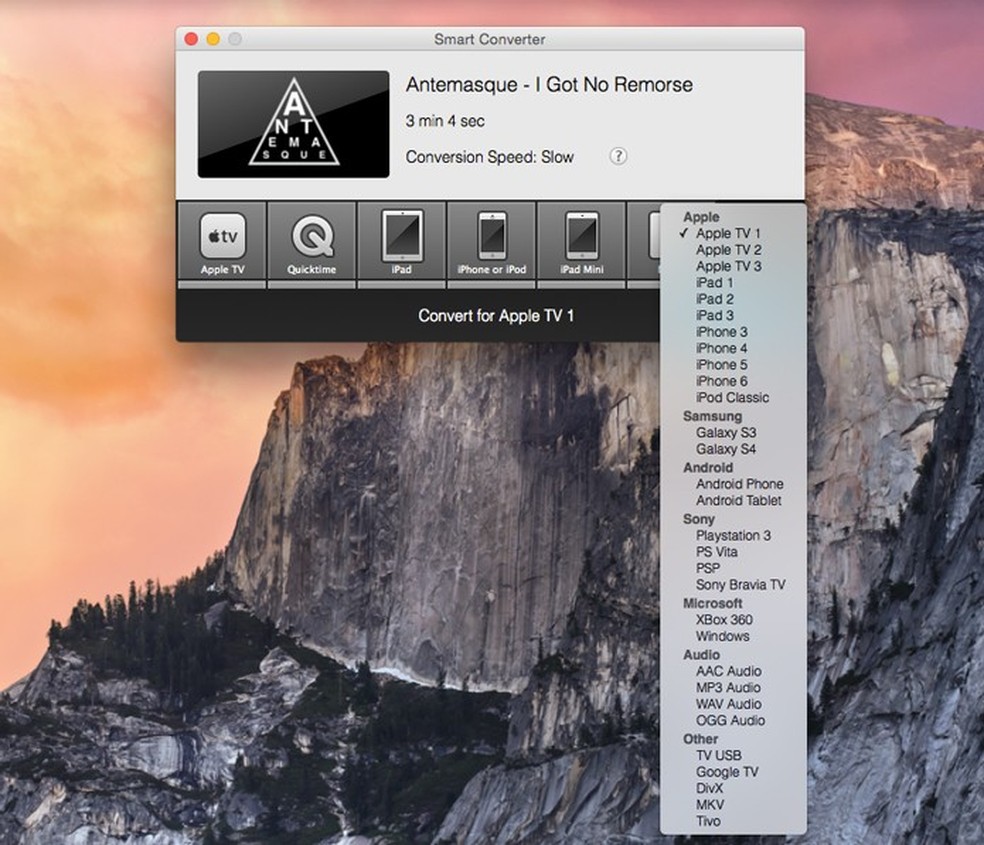The width and height of the screenshot is (984, 845).
Task: Select iPad 3 in the device menu
Action: [733, 315]
